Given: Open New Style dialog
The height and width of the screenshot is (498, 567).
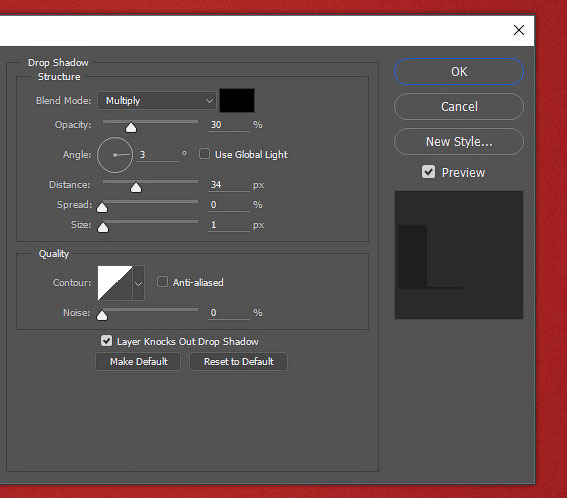Looking at the screenshot, I should tap(459, 142).
